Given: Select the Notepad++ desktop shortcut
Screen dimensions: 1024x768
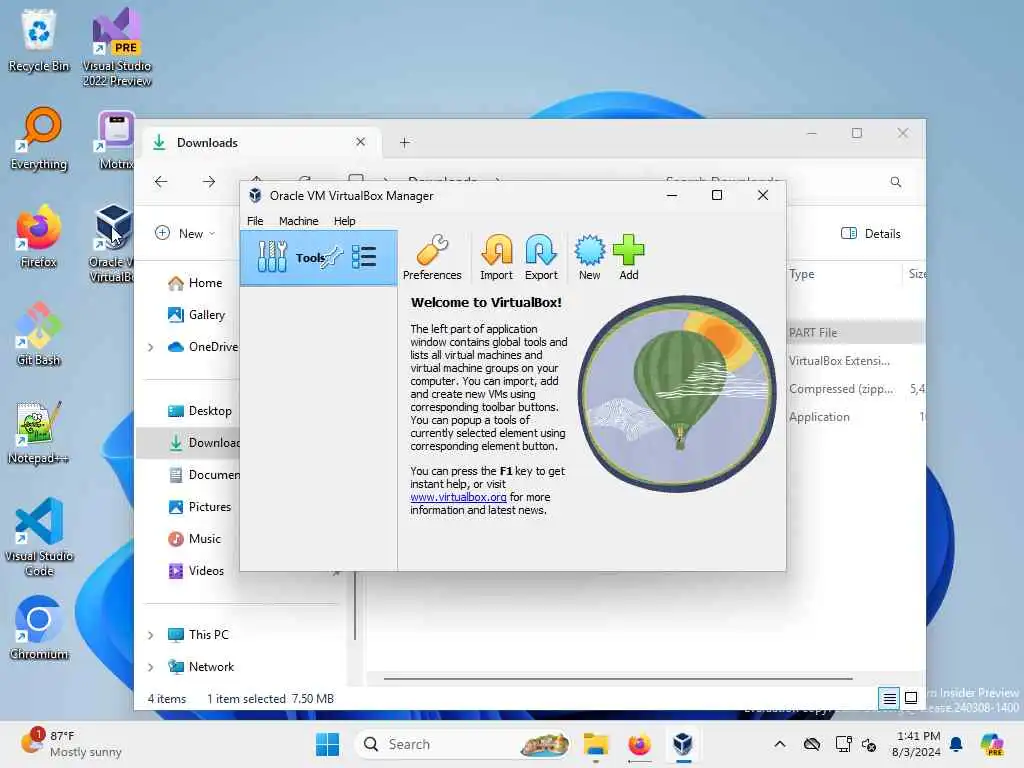Looking at the screenshot, I should click(x=39, y=433).
